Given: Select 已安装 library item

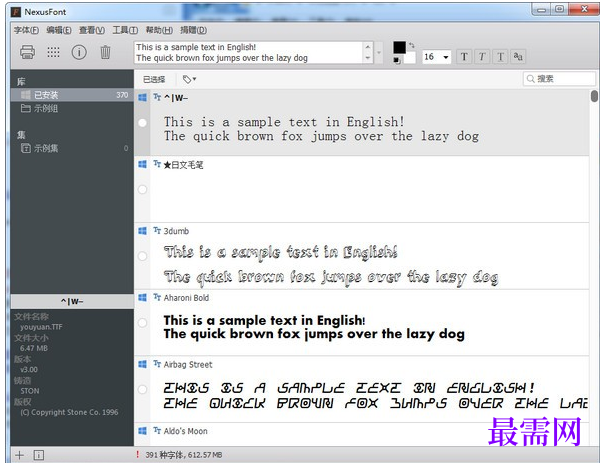Looking at the screenshot, I should point(72,95).
